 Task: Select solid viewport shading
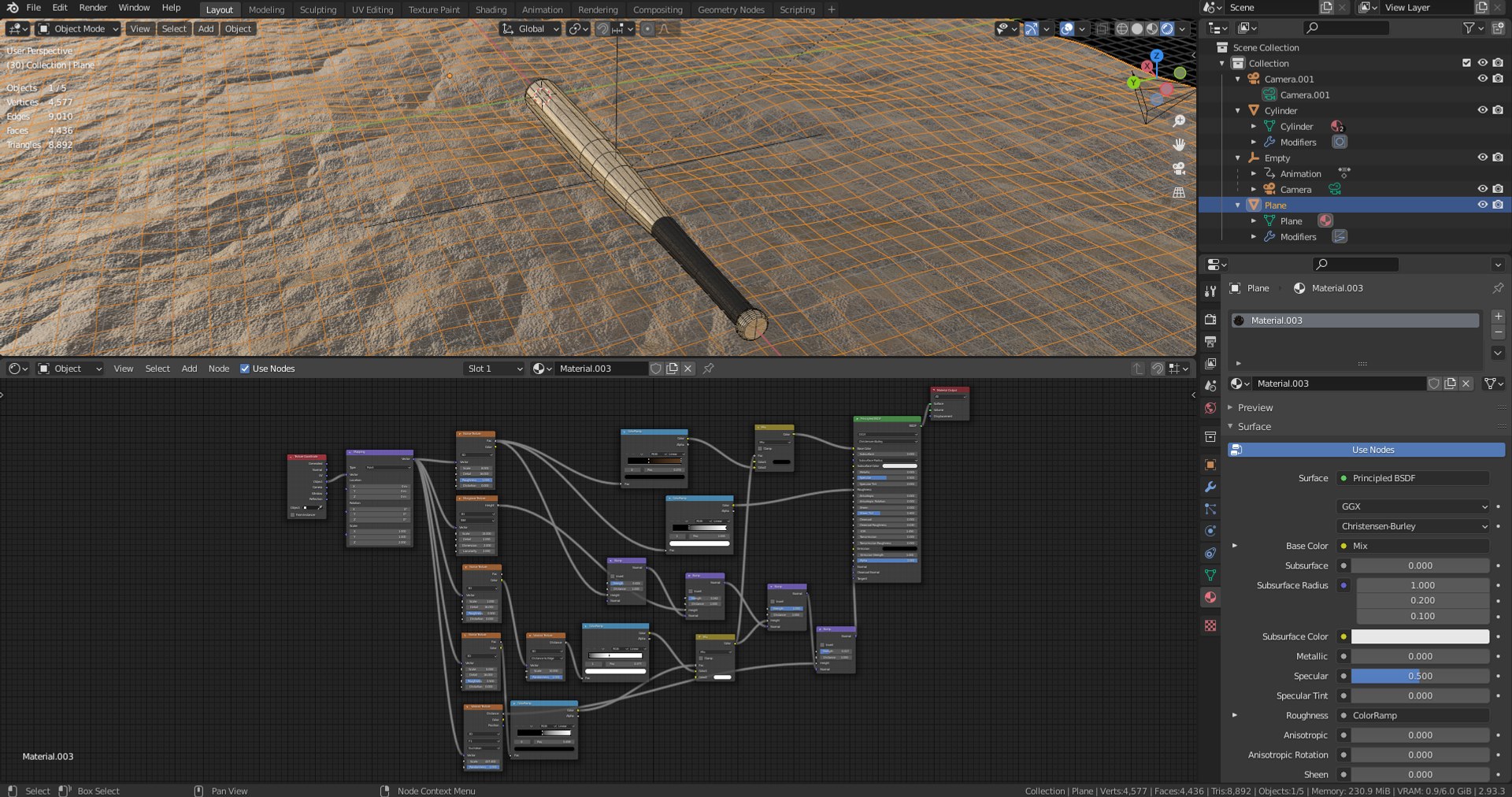coord(1137,28)
